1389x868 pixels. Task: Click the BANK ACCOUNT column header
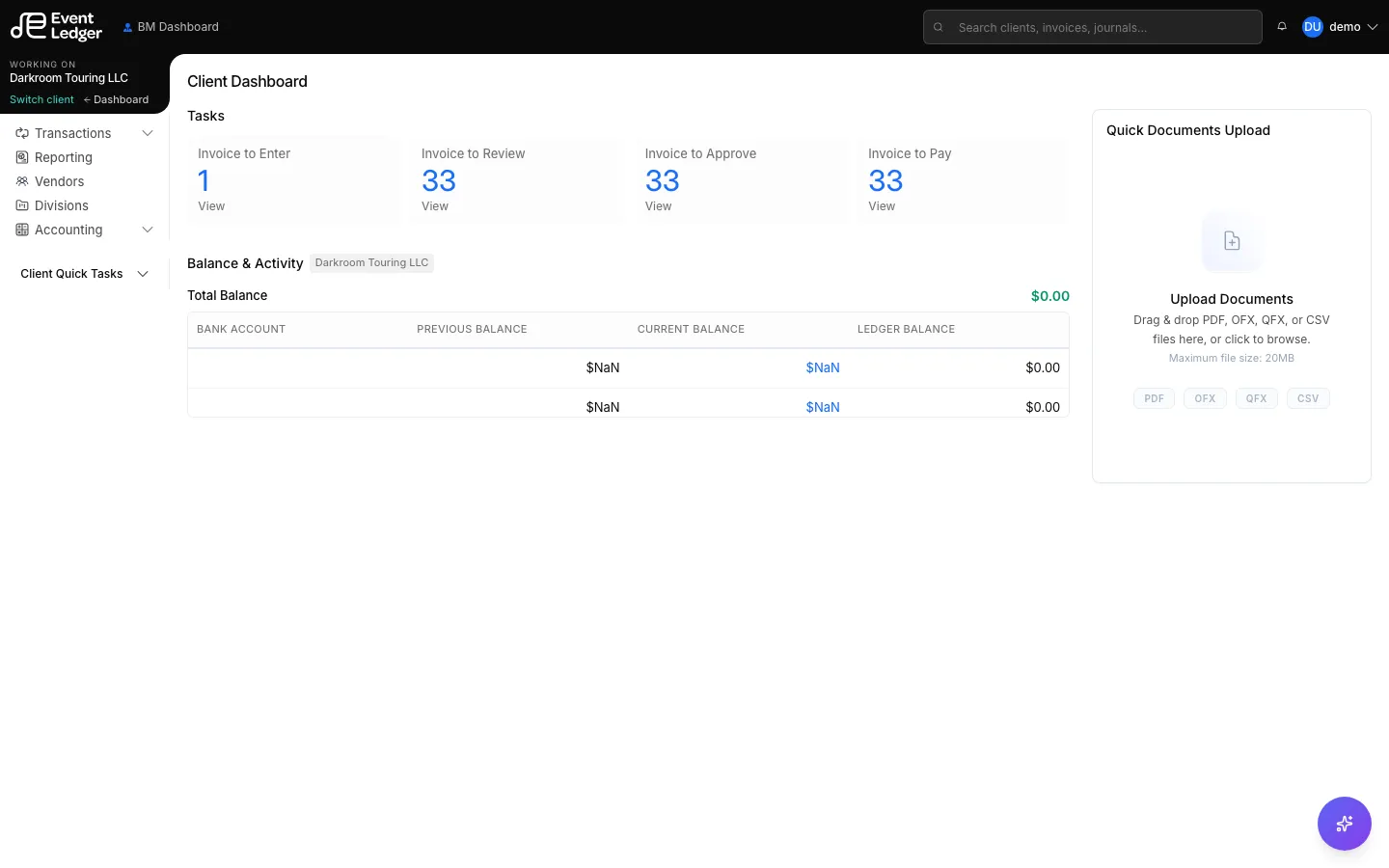241,329
